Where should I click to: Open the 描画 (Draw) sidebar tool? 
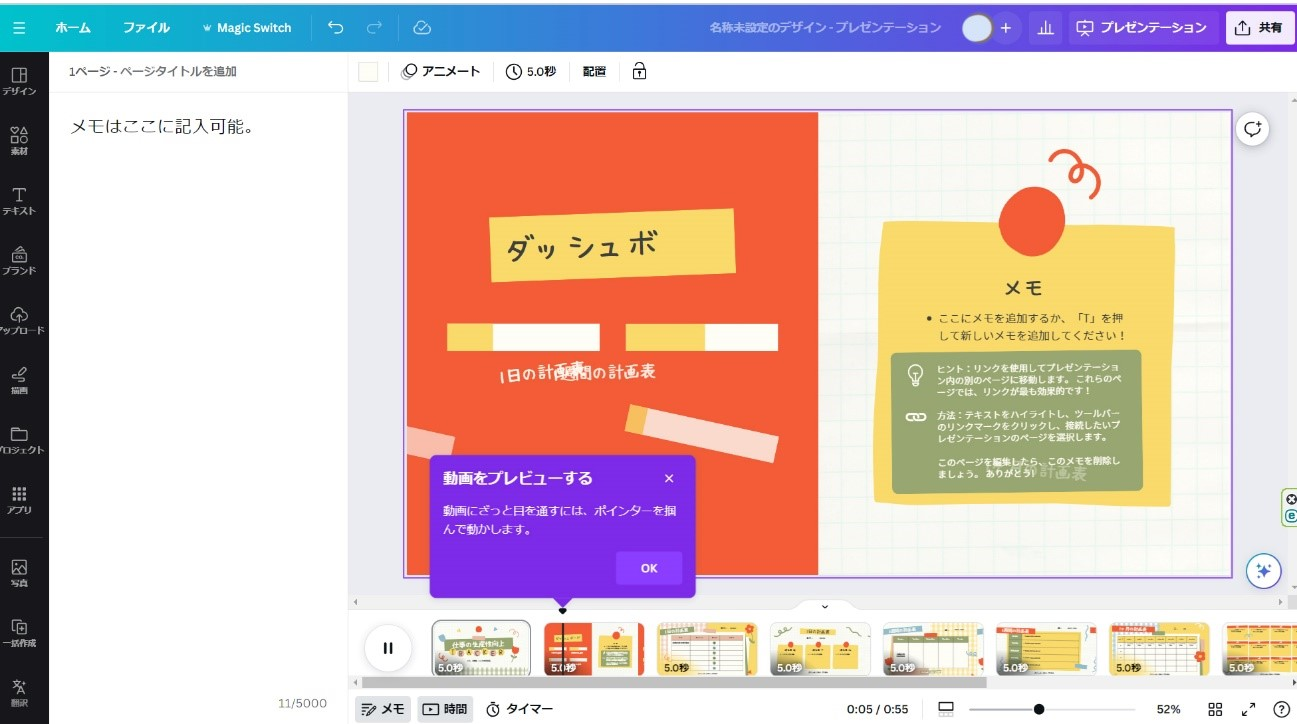coord(19,380)
